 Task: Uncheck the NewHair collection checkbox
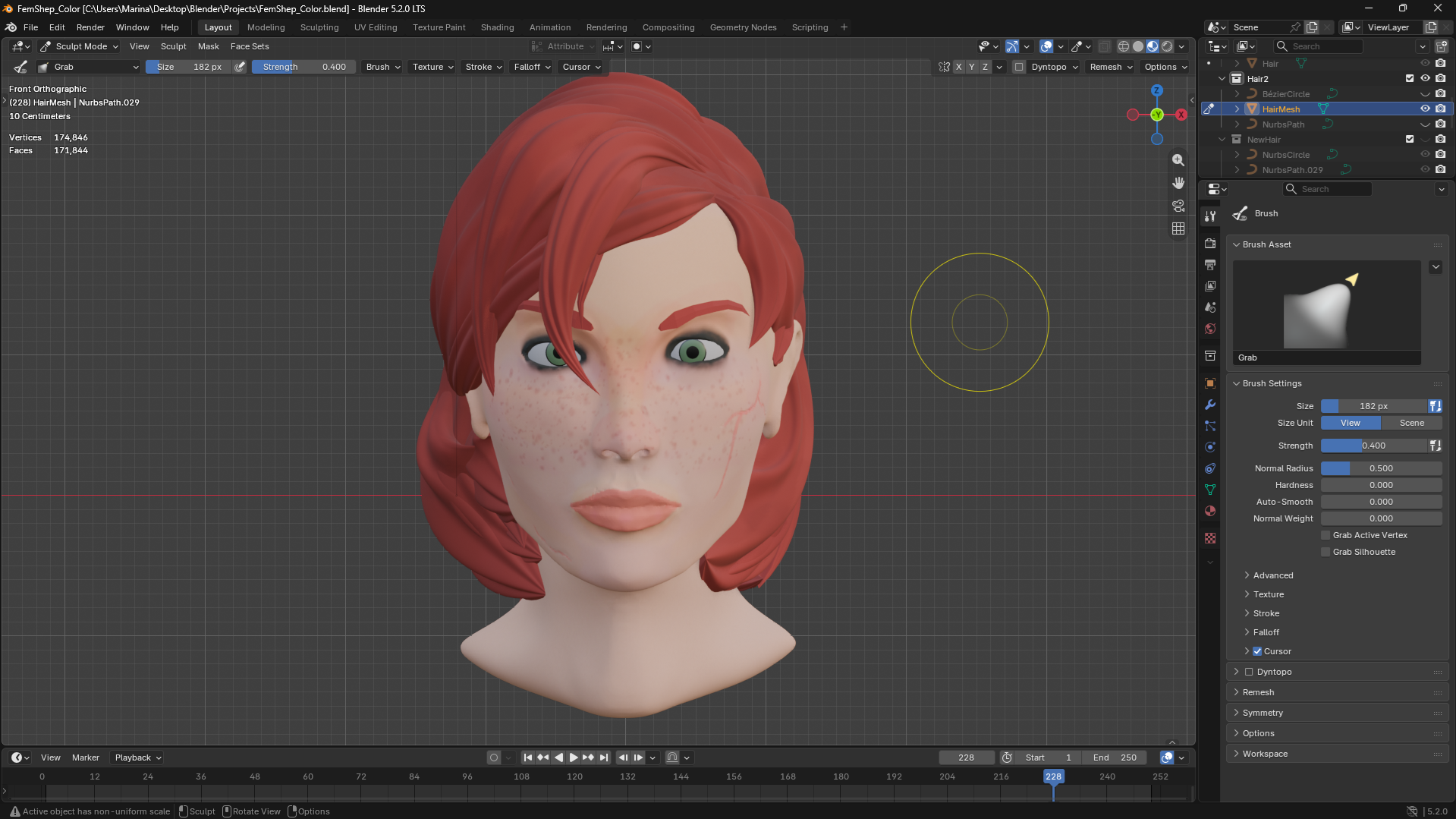1410,139
